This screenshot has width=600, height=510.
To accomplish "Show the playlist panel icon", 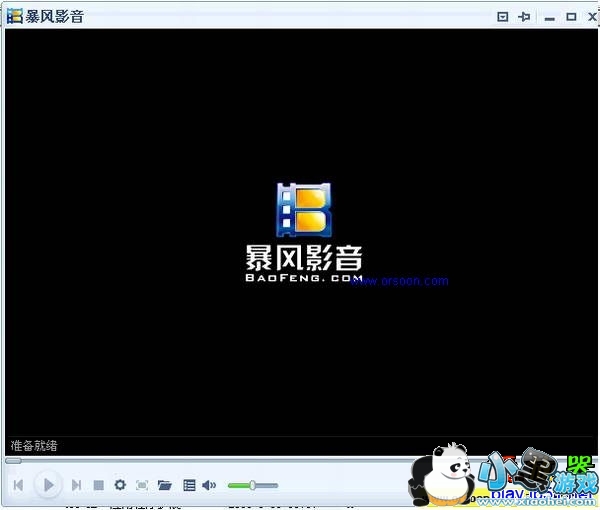I will [x=189, y=485].
